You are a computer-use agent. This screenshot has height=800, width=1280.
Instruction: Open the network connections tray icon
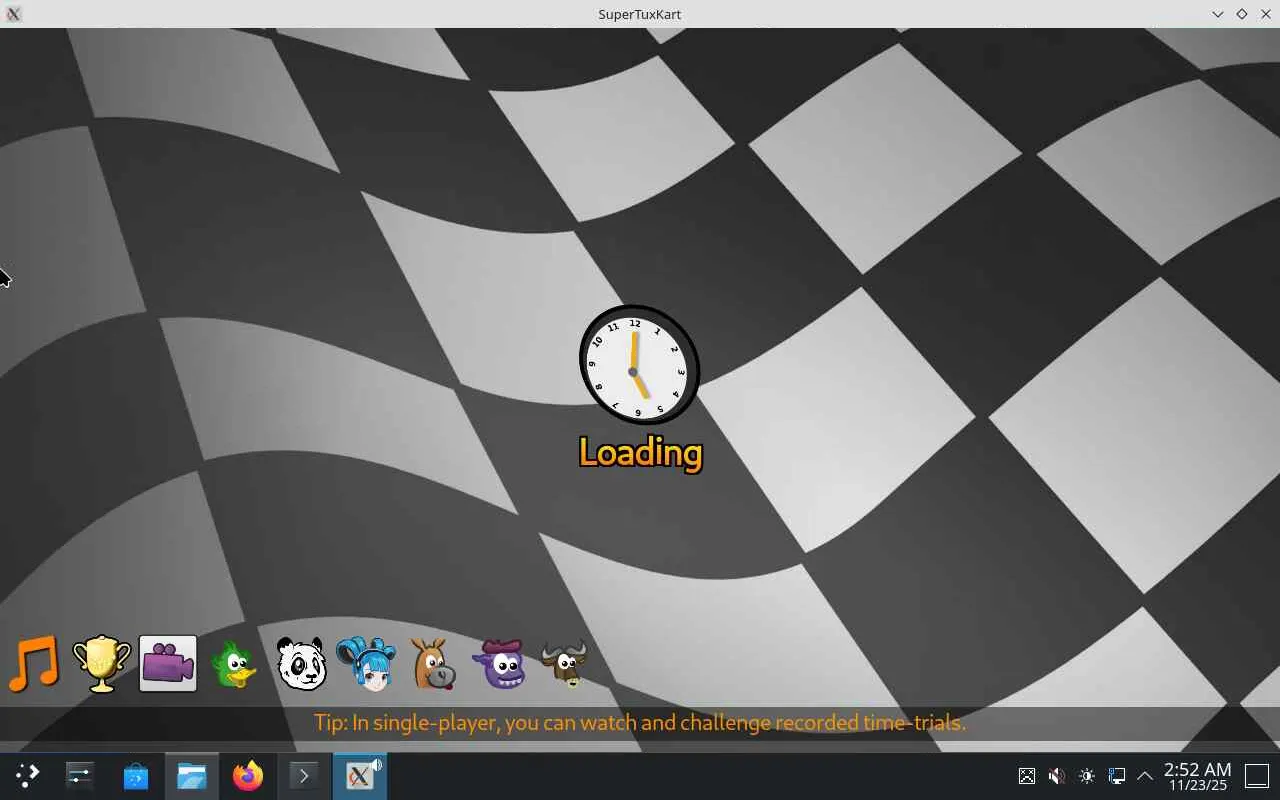click(1117, 775)
